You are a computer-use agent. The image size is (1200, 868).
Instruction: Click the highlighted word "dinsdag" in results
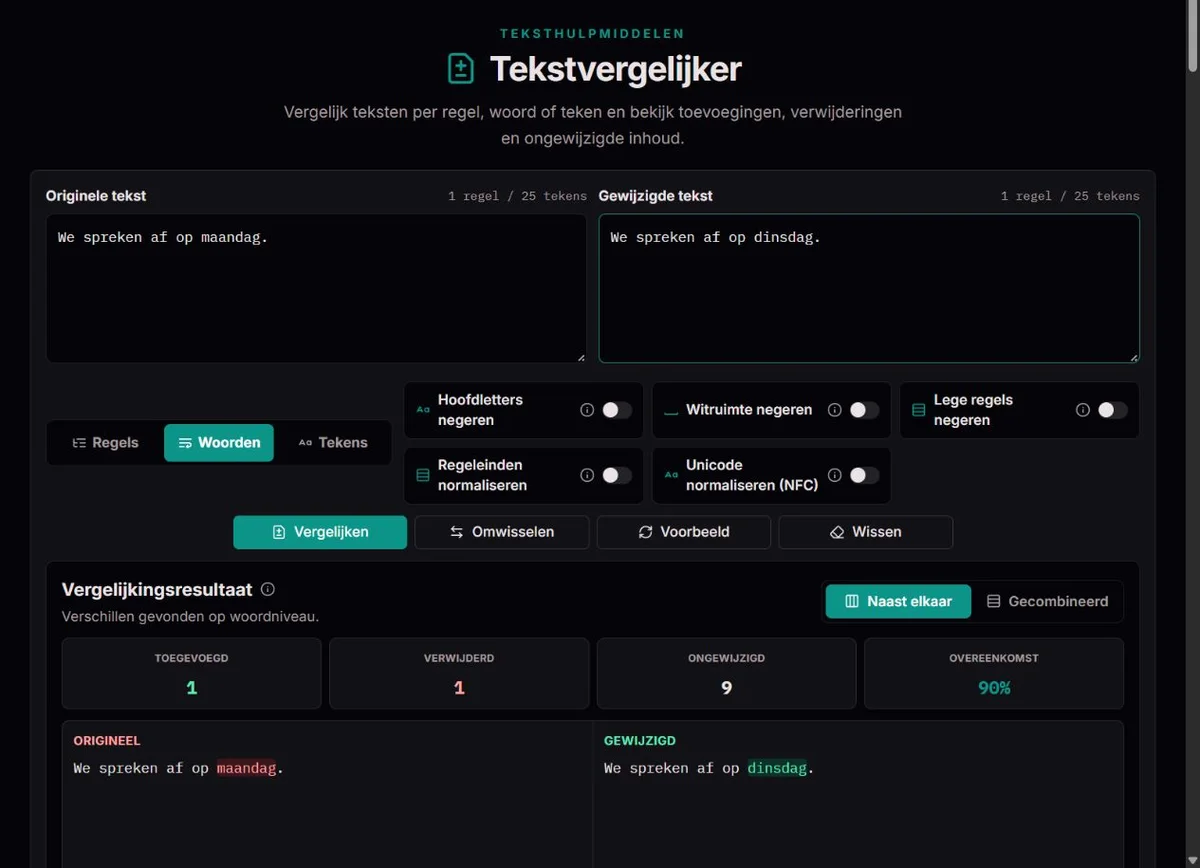point(777,769)
